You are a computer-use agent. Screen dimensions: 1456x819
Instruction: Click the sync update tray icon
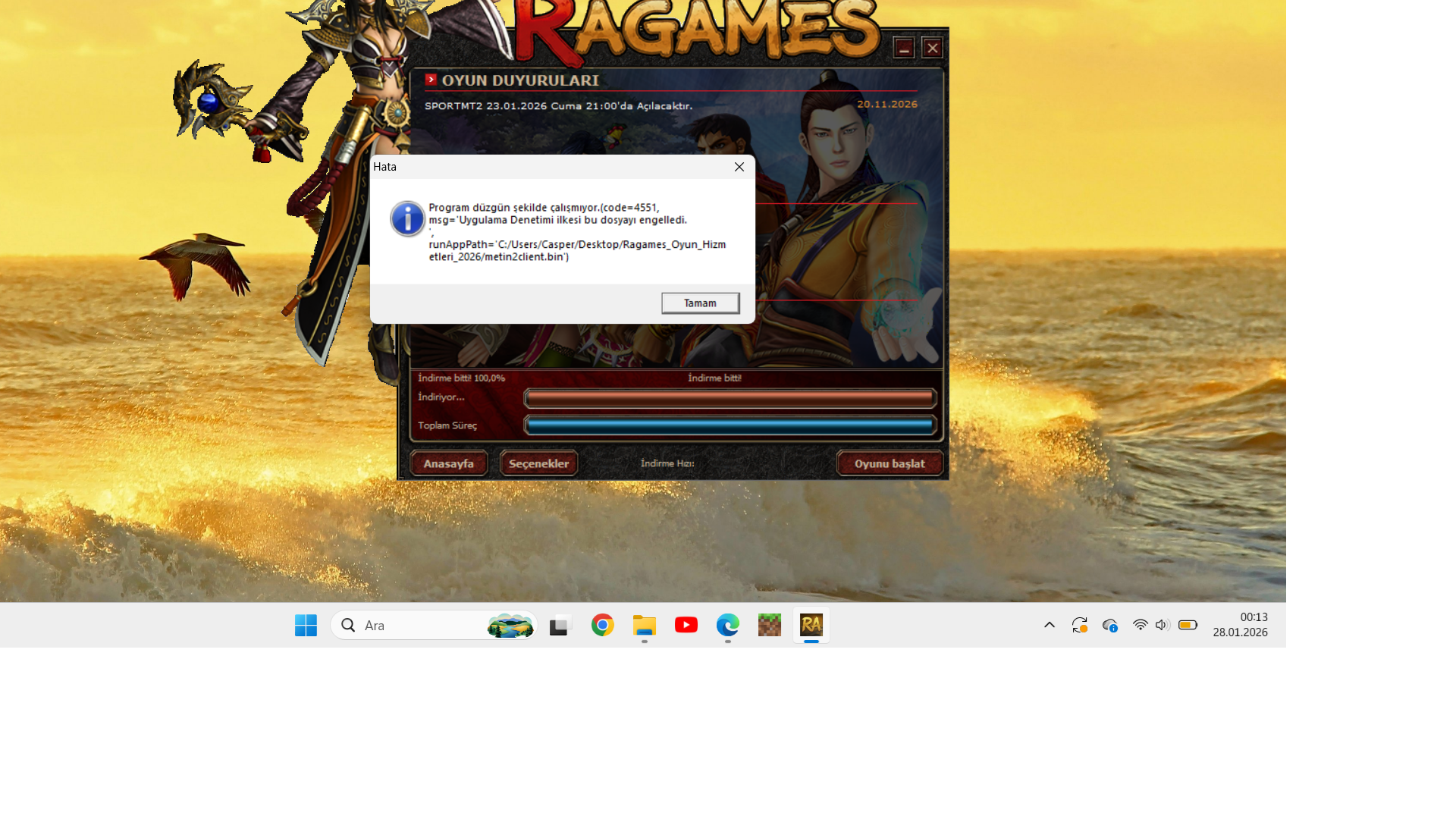point(1080,626)
